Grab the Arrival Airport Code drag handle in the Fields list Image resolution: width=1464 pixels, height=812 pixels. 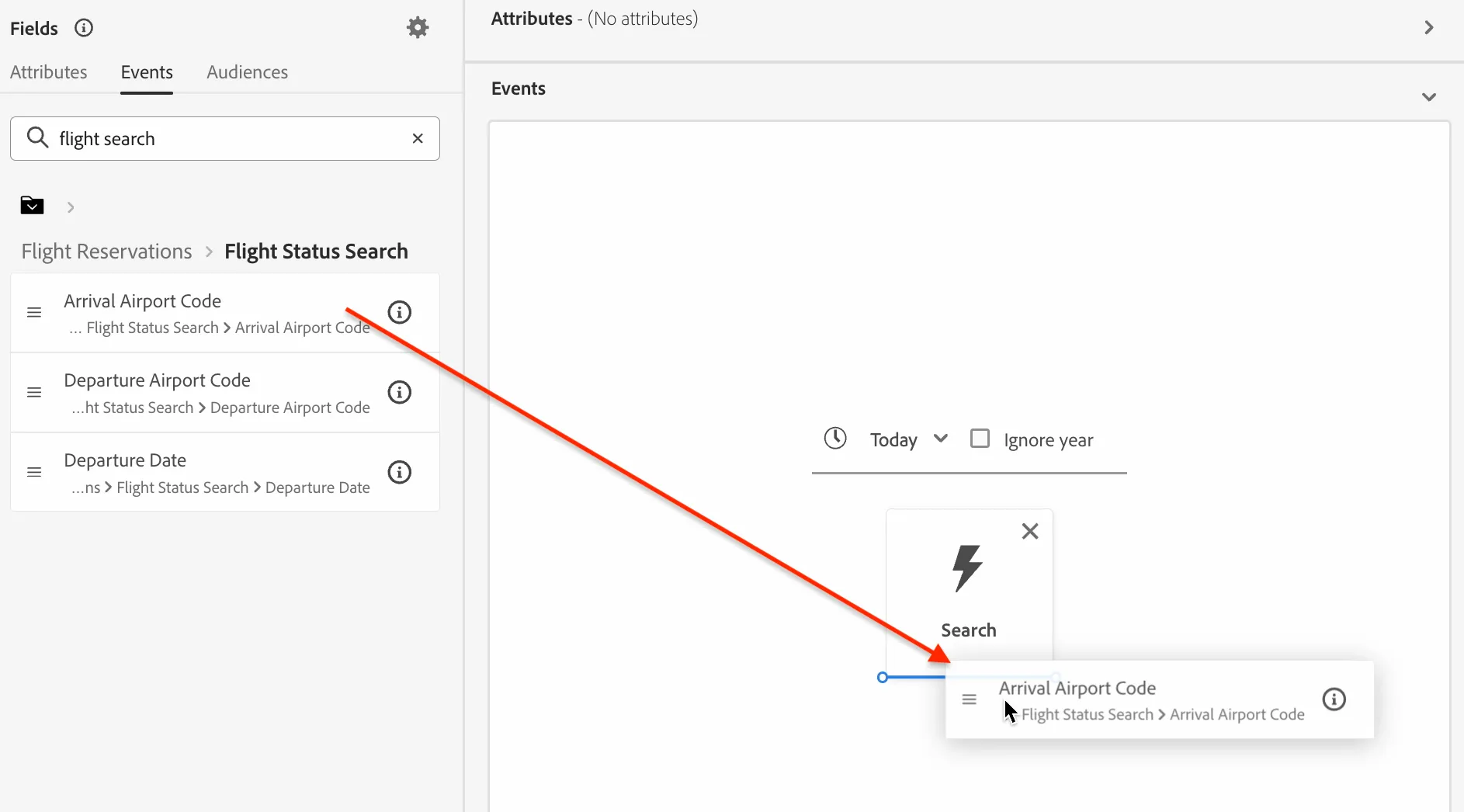(34, 312)
